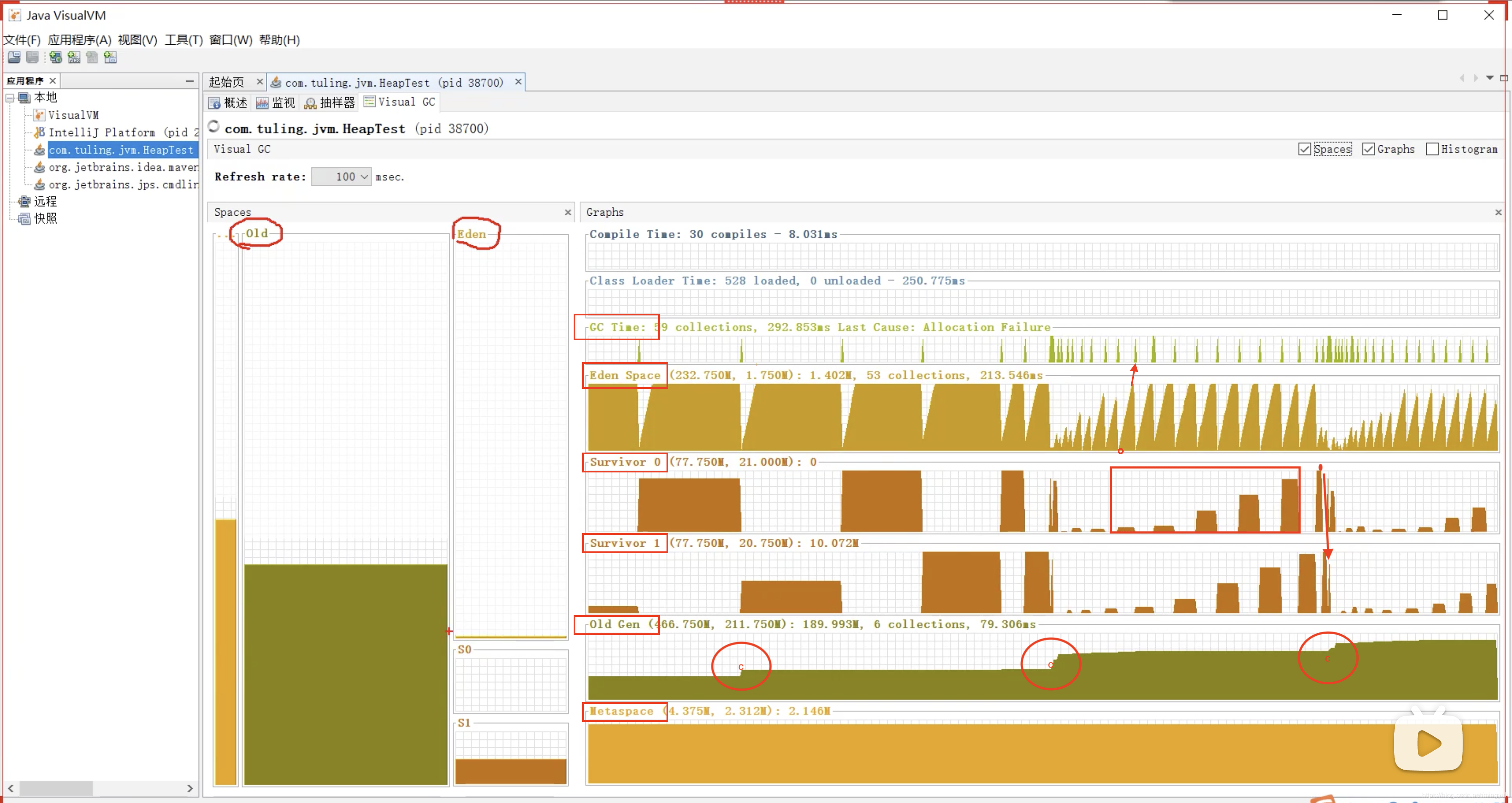Open the 工具(T) tools menu
This screenshot has width=1512, height=803.
pyautogui.click(x=183, y=40)
